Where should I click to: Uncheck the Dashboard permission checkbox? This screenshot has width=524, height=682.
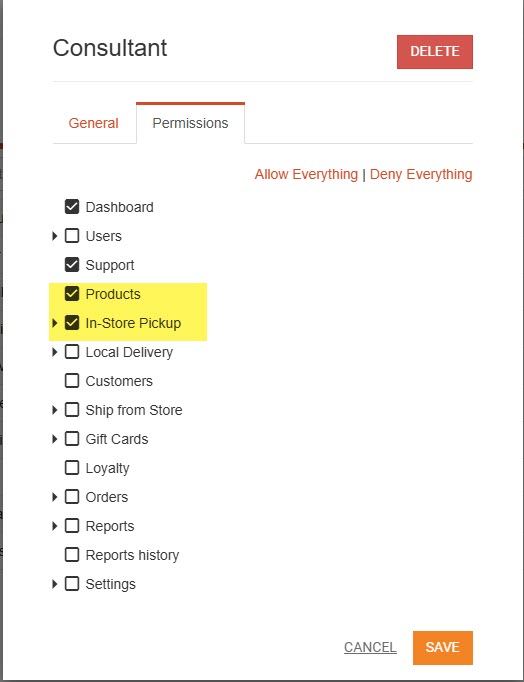click(x=72, y=207)
